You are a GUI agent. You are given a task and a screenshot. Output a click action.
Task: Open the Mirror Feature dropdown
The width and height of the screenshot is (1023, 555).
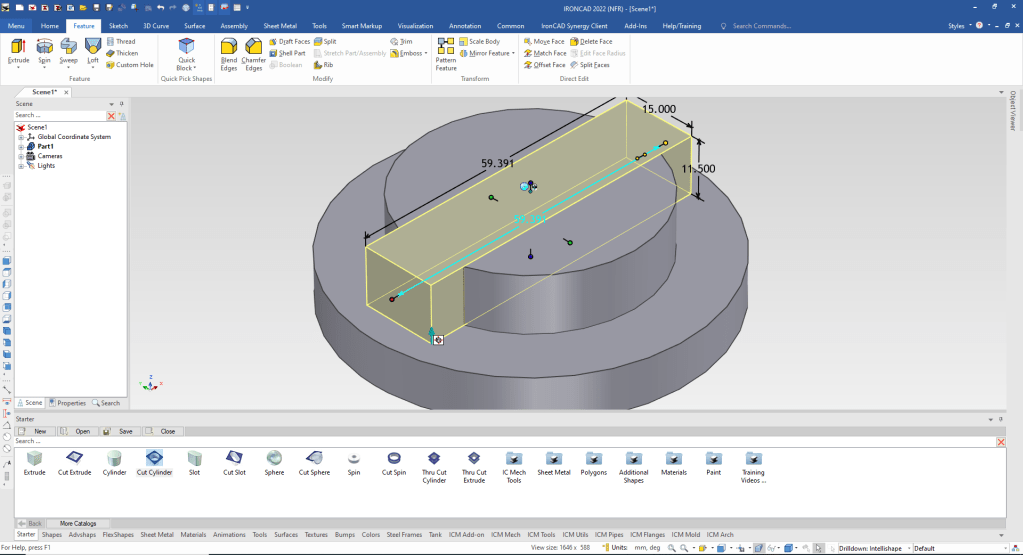coord(512,53)
